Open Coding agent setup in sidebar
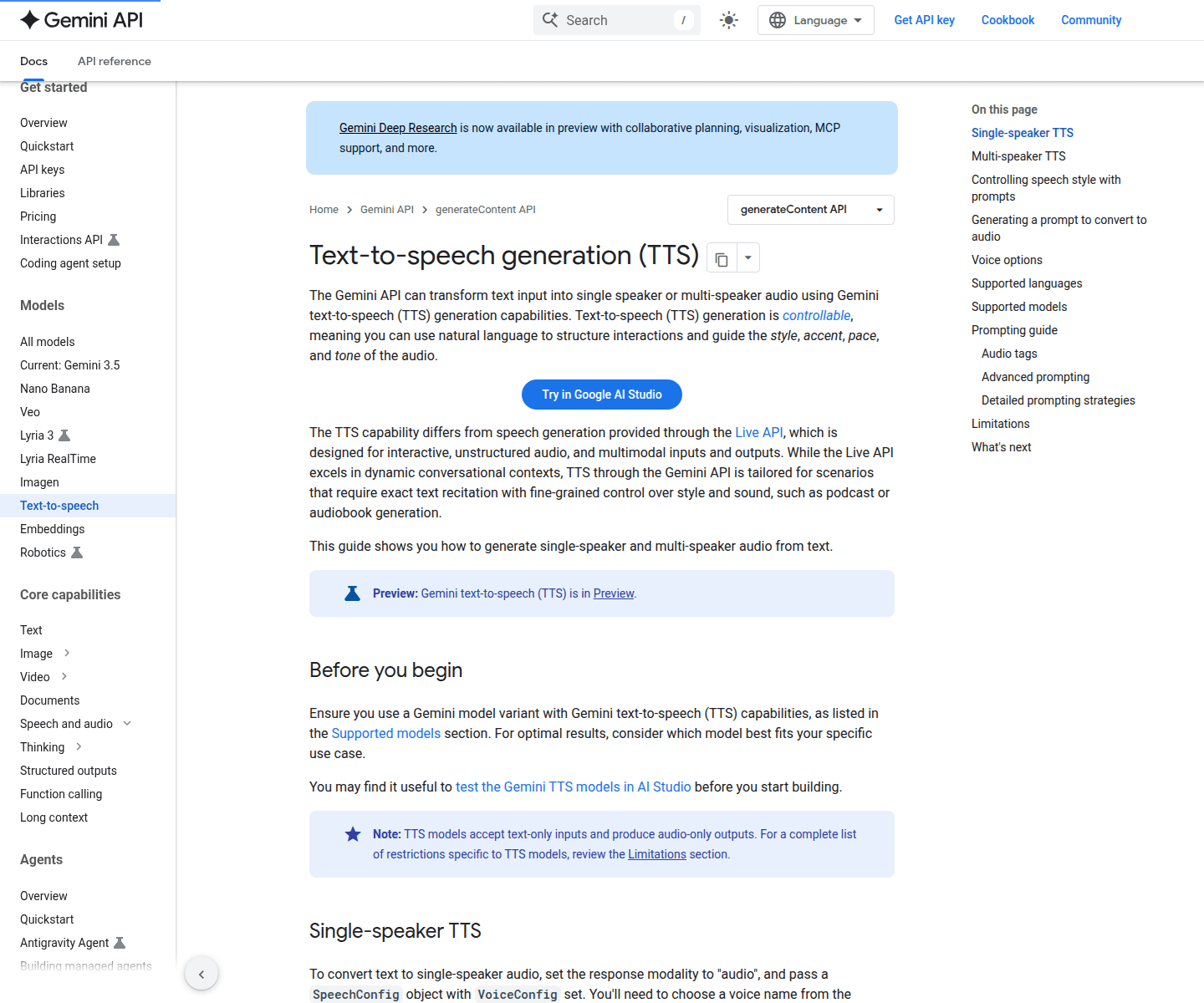Image resolution: width=1204 pixels, height=1003 pixels. 70,263
